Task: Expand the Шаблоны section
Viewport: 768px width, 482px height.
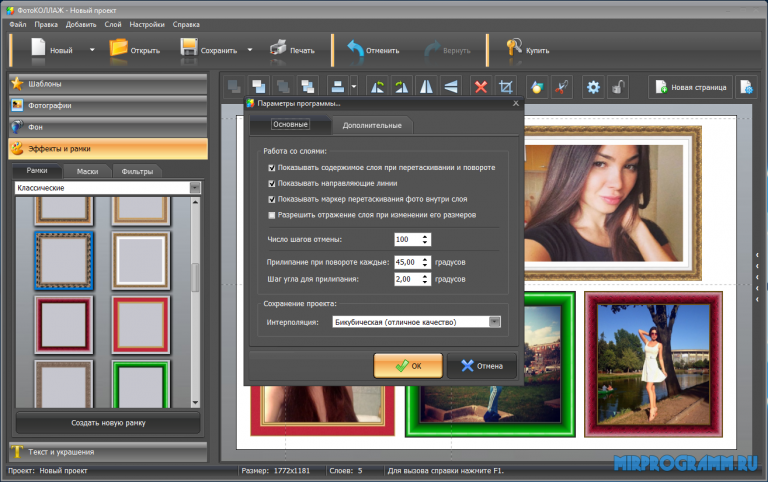Action: [x=108, y=84]
